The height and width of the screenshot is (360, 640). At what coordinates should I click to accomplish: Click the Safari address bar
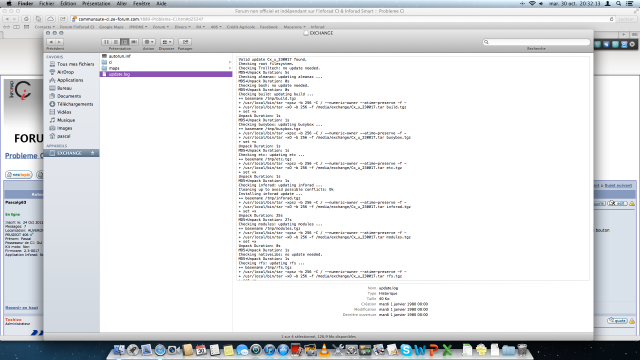click(x=343, y=19)
